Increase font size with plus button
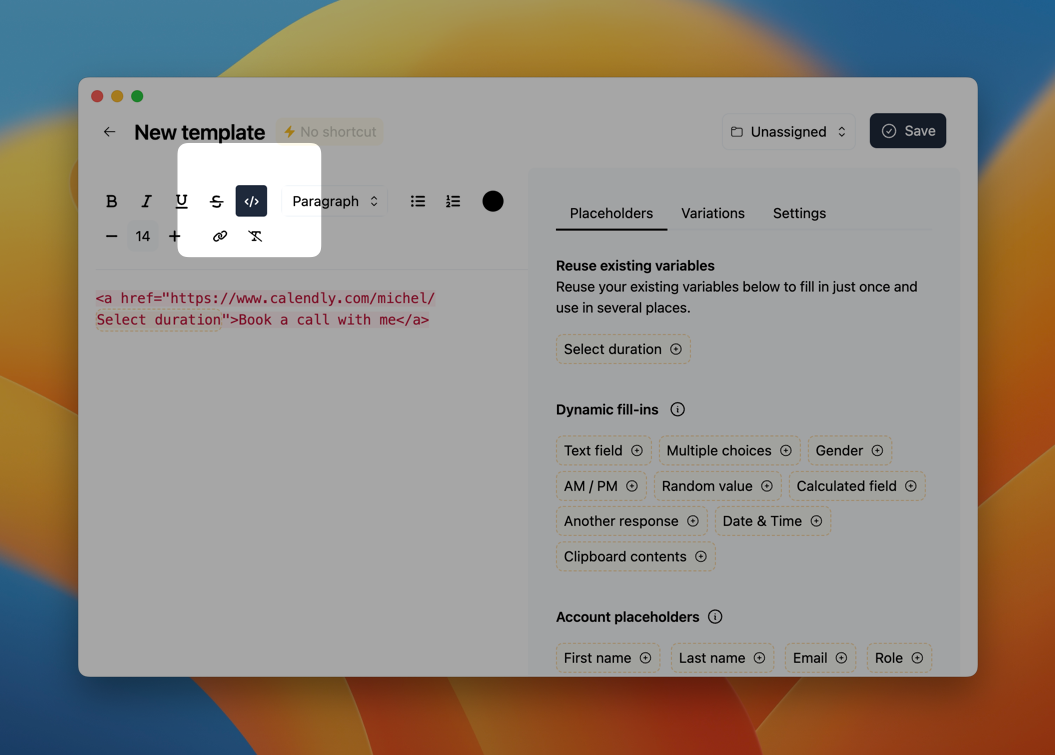The width and height of the screenshot is (1055, 755). (175, 236)
